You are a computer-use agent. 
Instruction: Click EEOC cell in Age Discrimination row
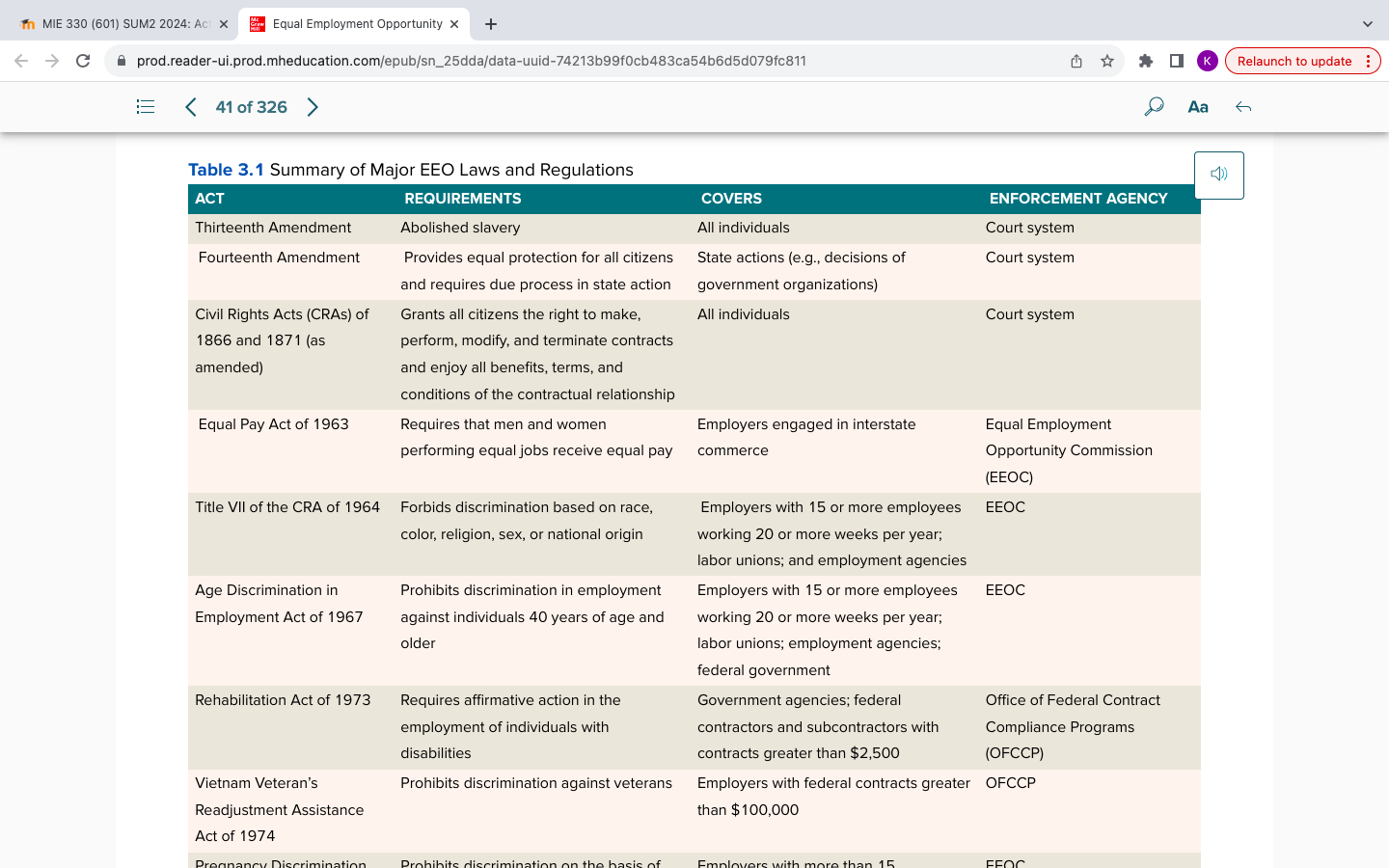1005,590
